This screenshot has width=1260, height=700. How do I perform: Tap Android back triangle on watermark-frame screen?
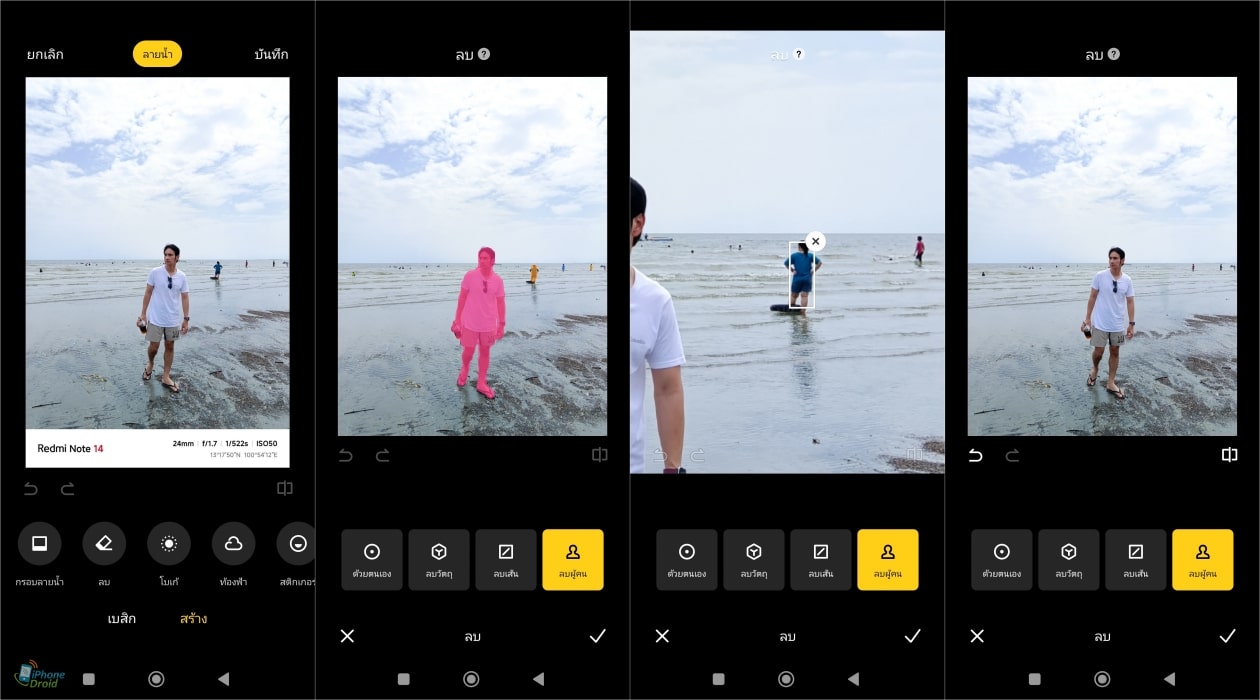pos(223,679)
